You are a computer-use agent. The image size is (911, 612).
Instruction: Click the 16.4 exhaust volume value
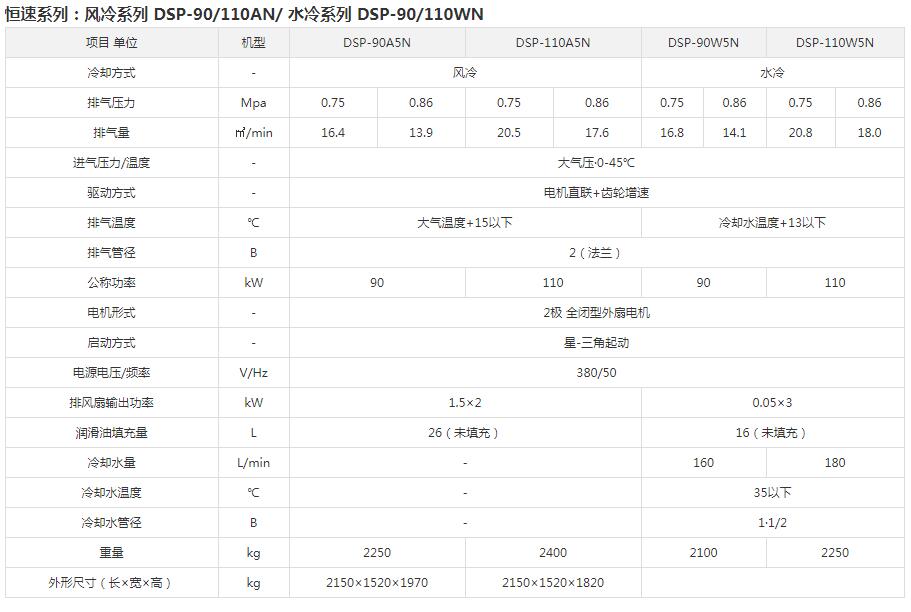333,133
